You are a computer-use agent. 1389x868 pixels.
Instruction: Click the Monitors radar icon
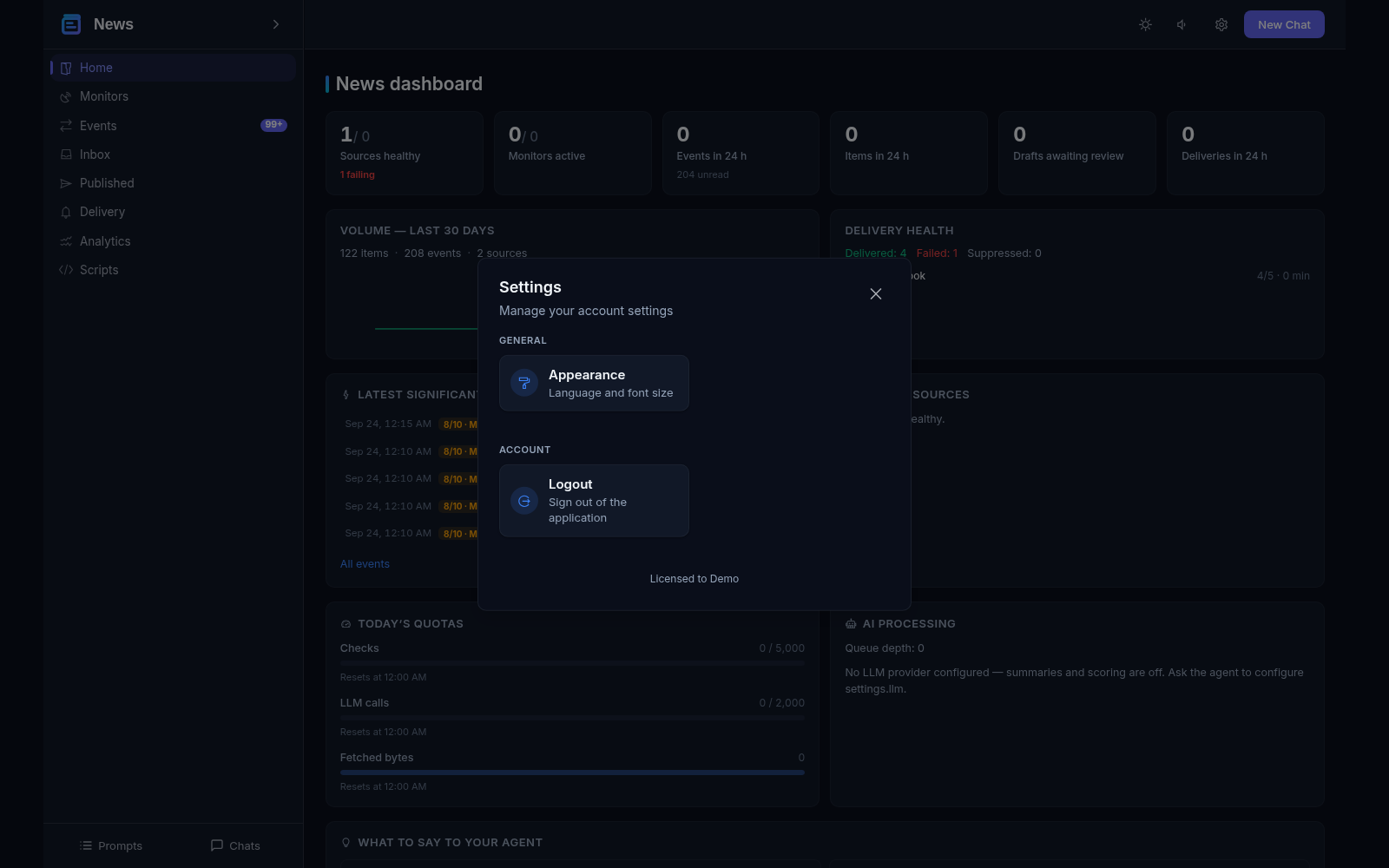pos(66,96)
